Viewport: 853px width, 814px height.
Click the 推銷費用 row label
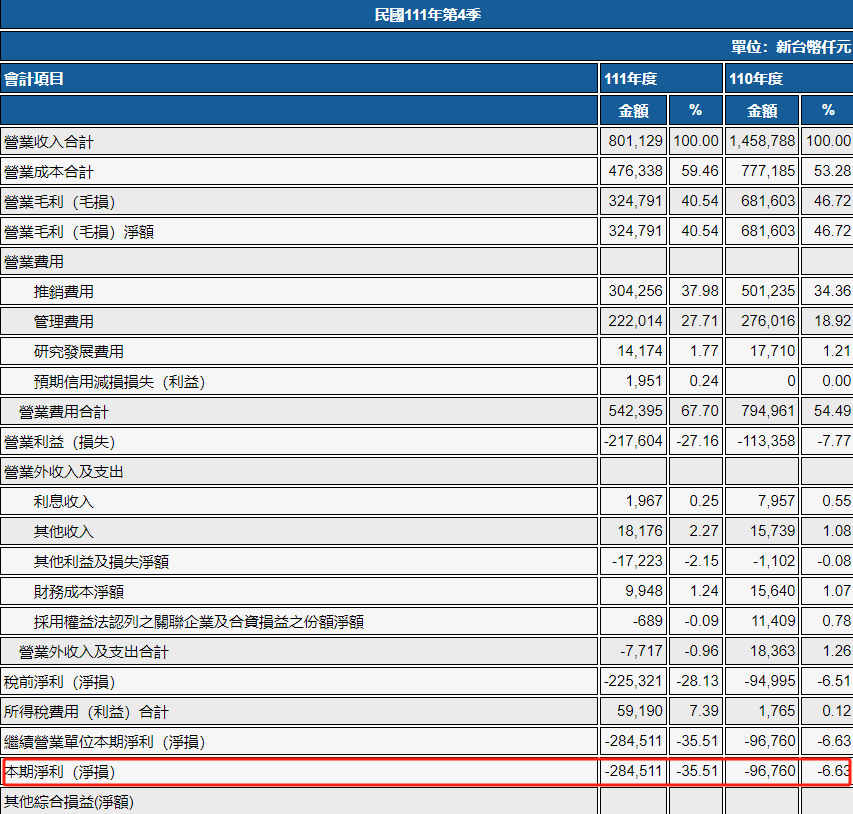[x=63, y=292]
